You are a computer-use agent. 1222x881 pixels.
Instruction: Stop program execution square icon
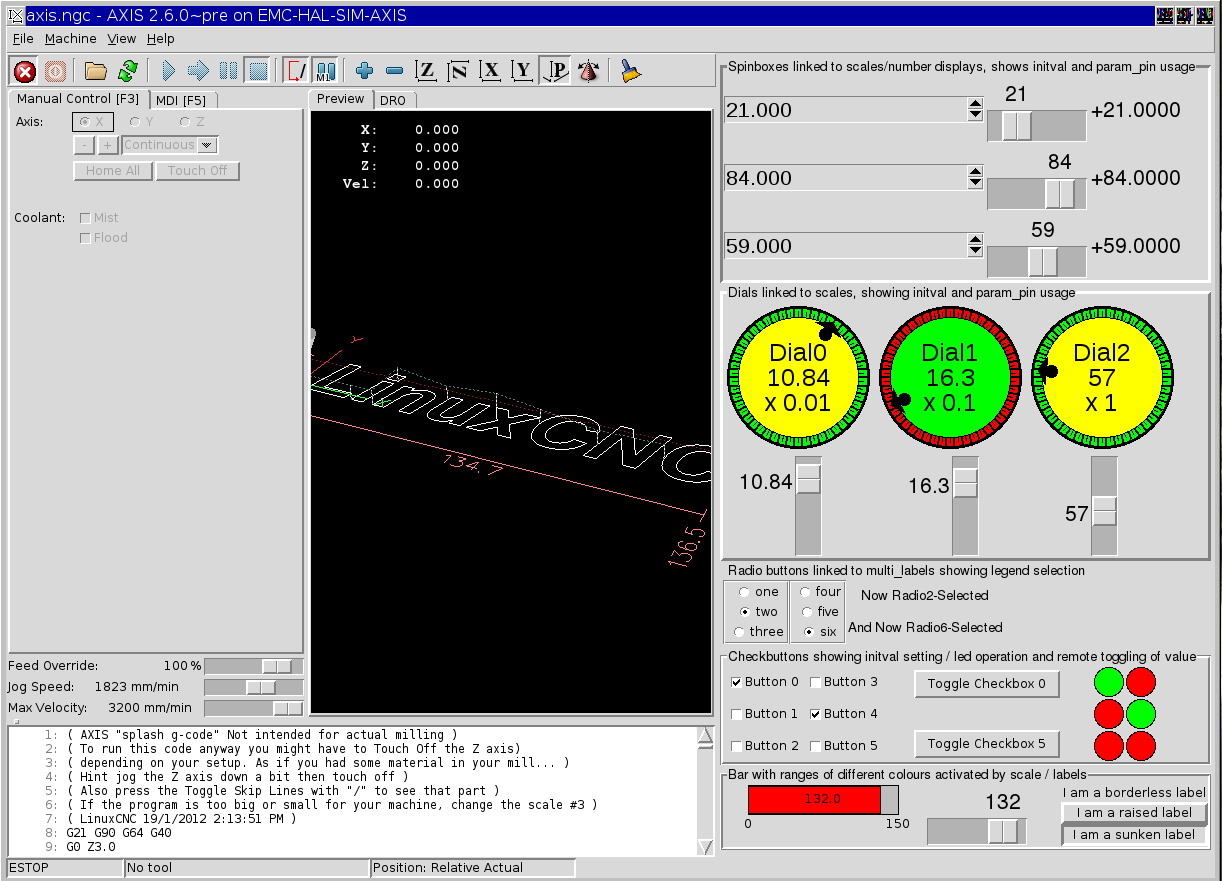click(258, 71)
